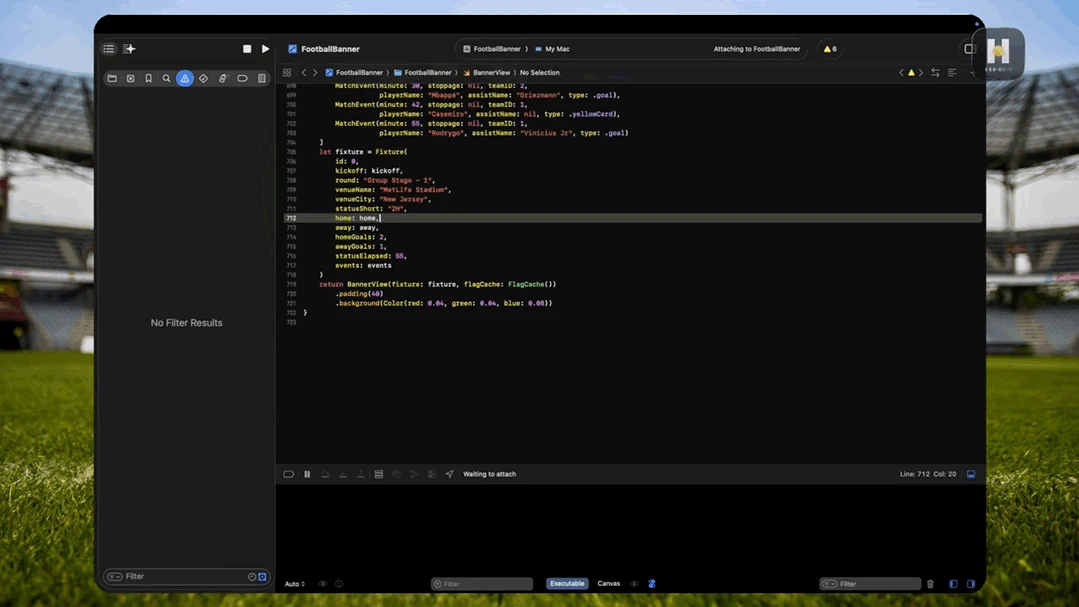Image resolution: width=1079 pixels, height=607 pixels.
Task: Jump to the next issue arrow
Action: (921, 72)
